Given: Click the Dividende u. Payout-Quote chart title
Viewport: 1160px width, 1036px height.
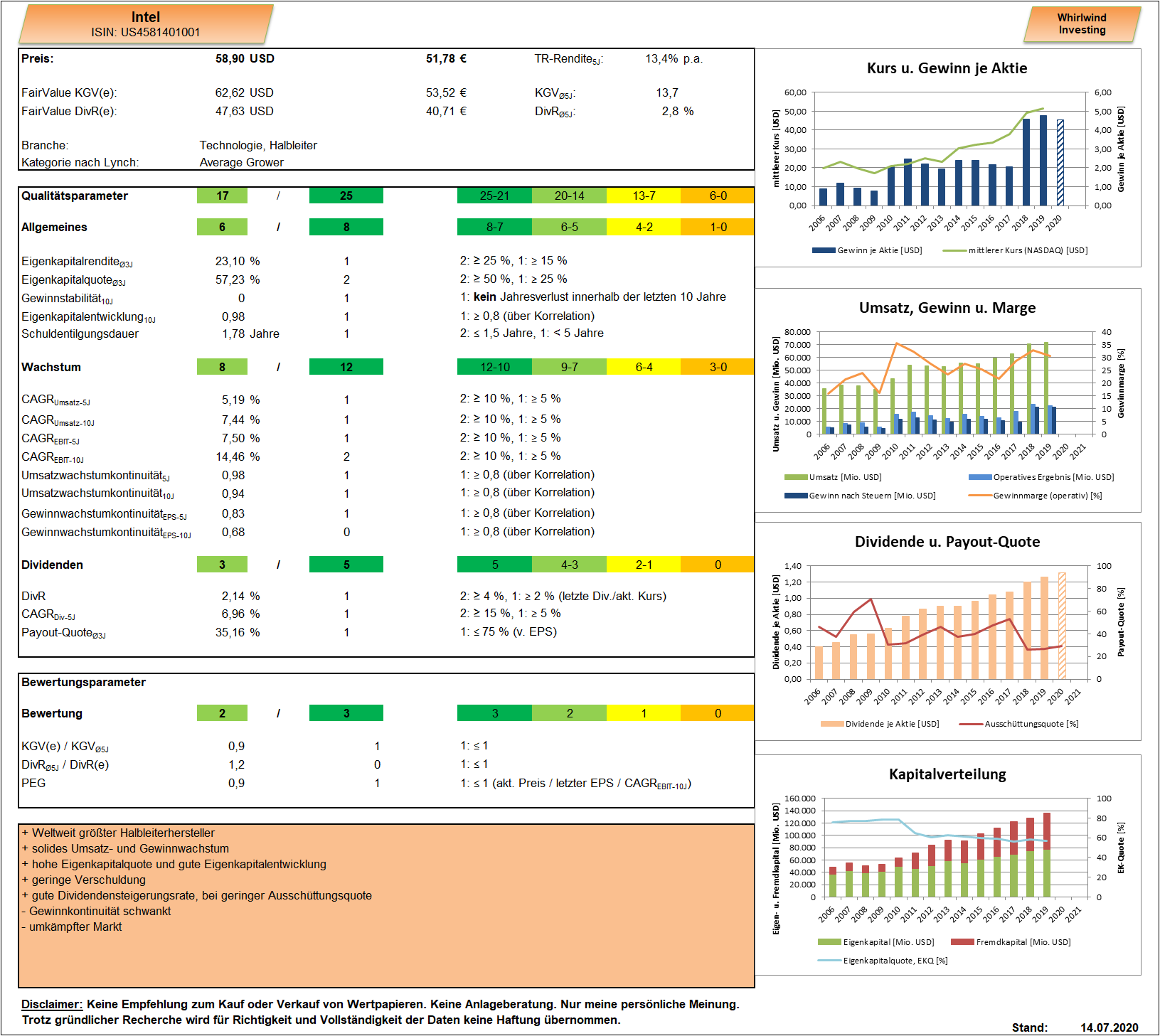Looking at the screenshot, I should click(x=947, y=542).
